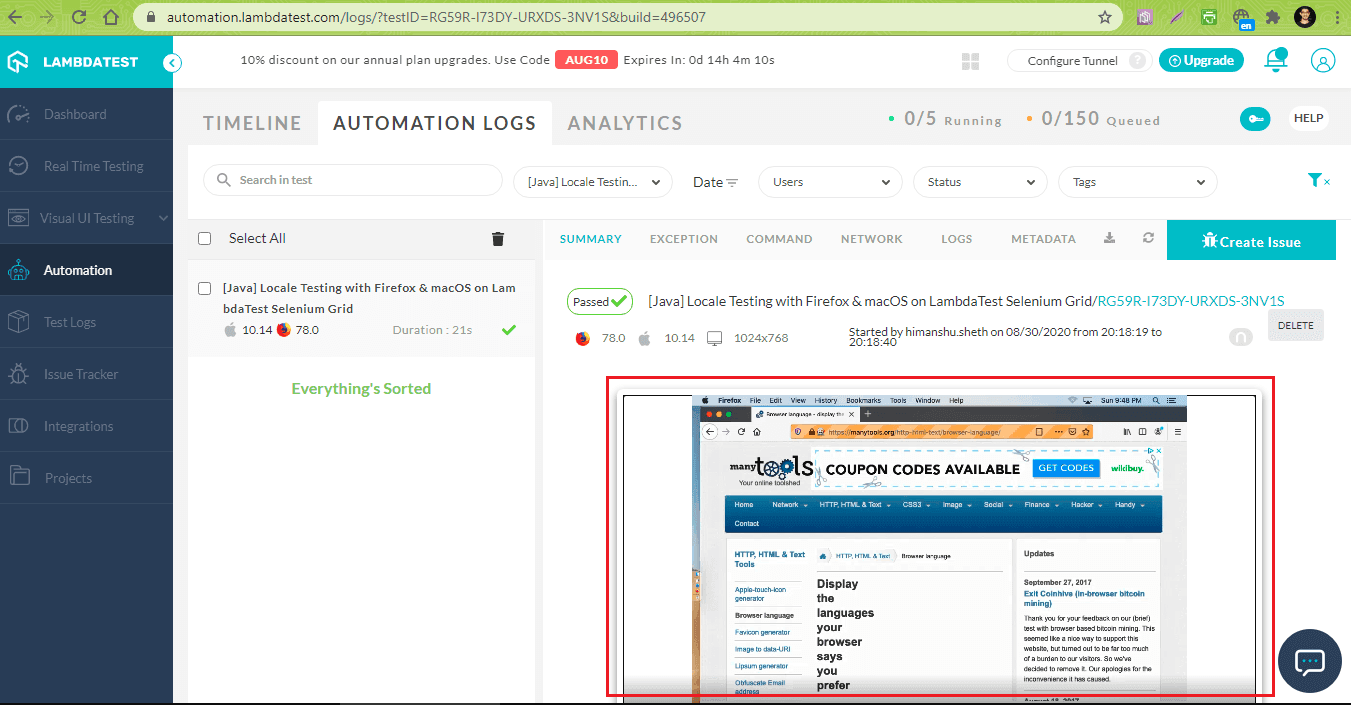Open the NETWORK tab of test details

[x=871, y=239]
